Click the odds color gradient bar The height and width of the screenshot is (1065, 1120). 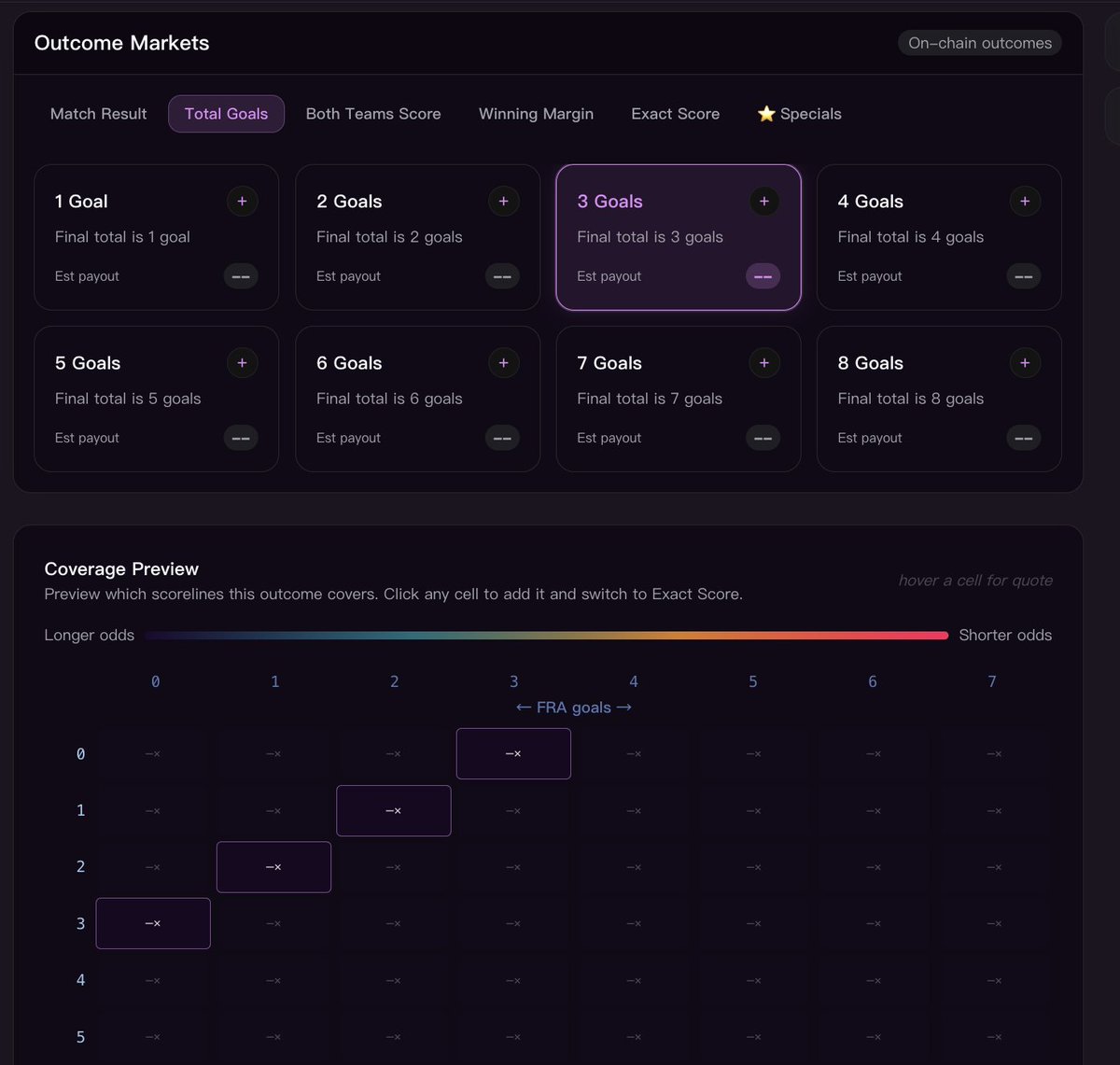click(x=547, y=635)
